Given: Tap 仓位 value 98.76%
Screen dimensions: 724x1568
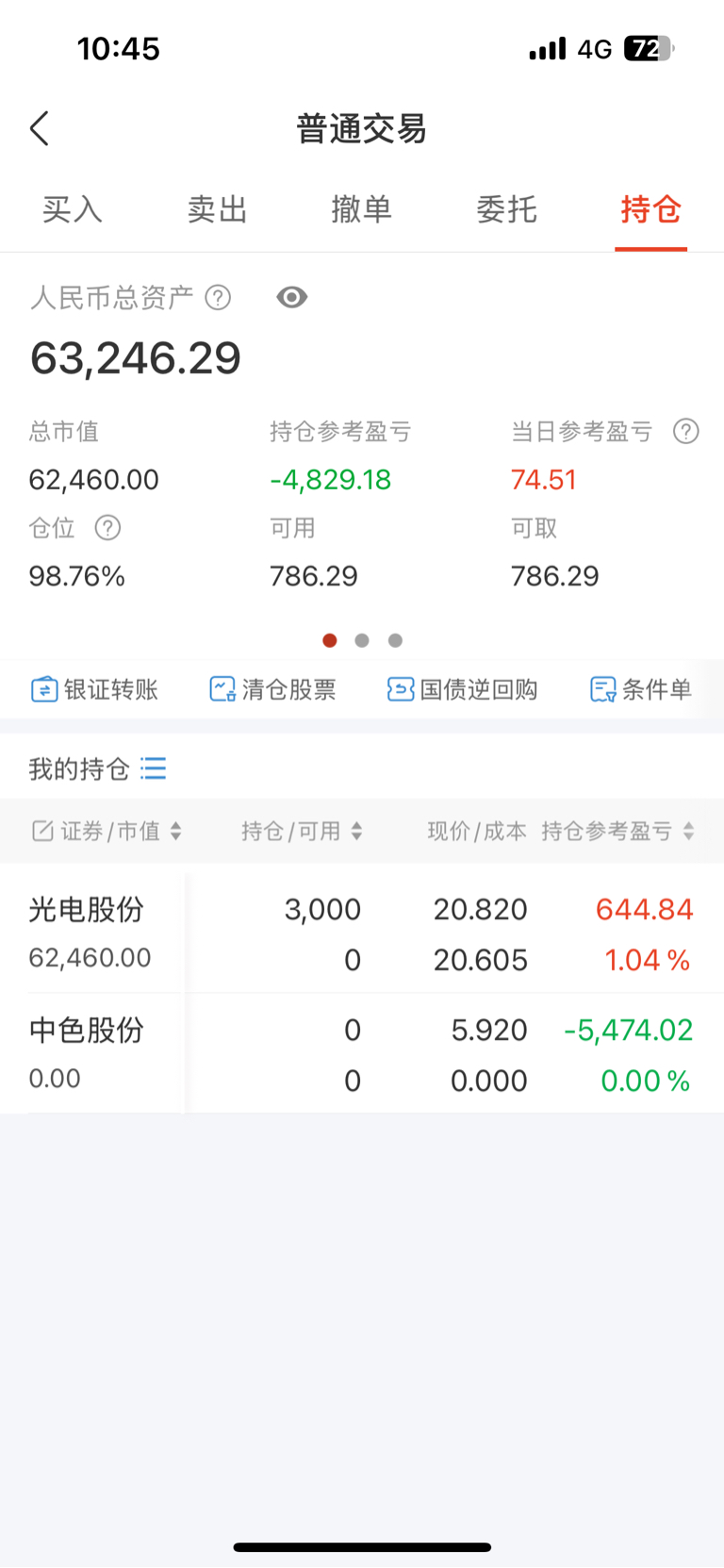Looking at the screenshot, I should 77,576.
